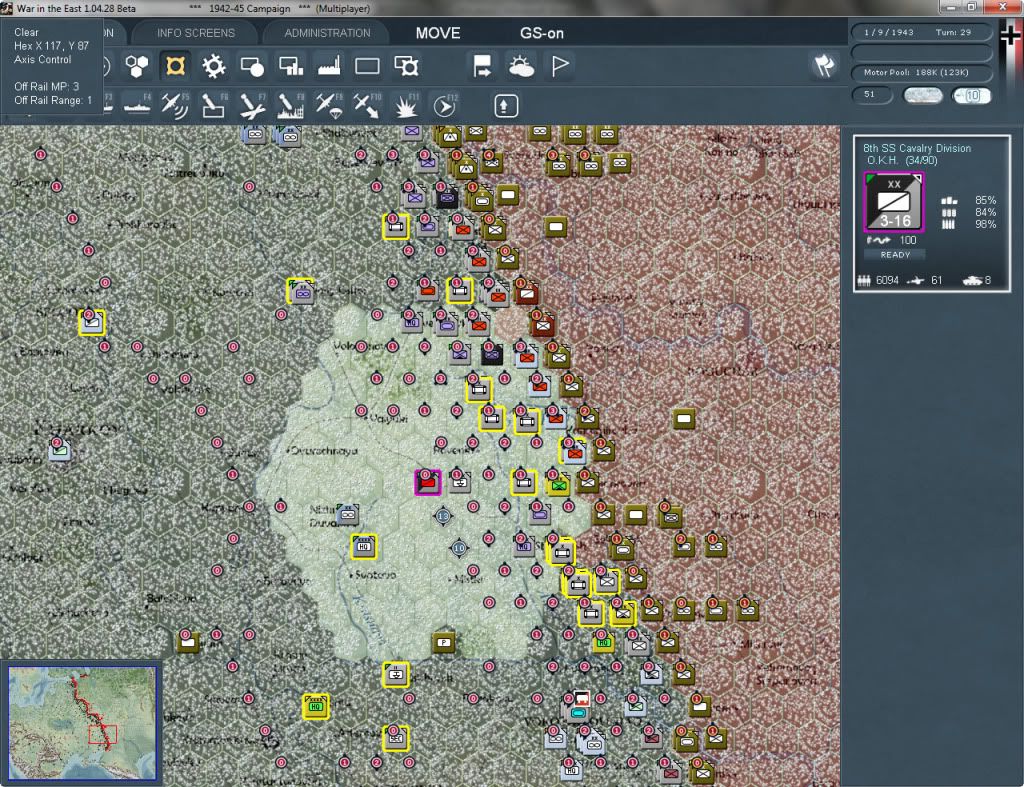Click the date and turn display
This screenshot has width=1024, height=787.
pyautogui.click(x=920, y=32)
